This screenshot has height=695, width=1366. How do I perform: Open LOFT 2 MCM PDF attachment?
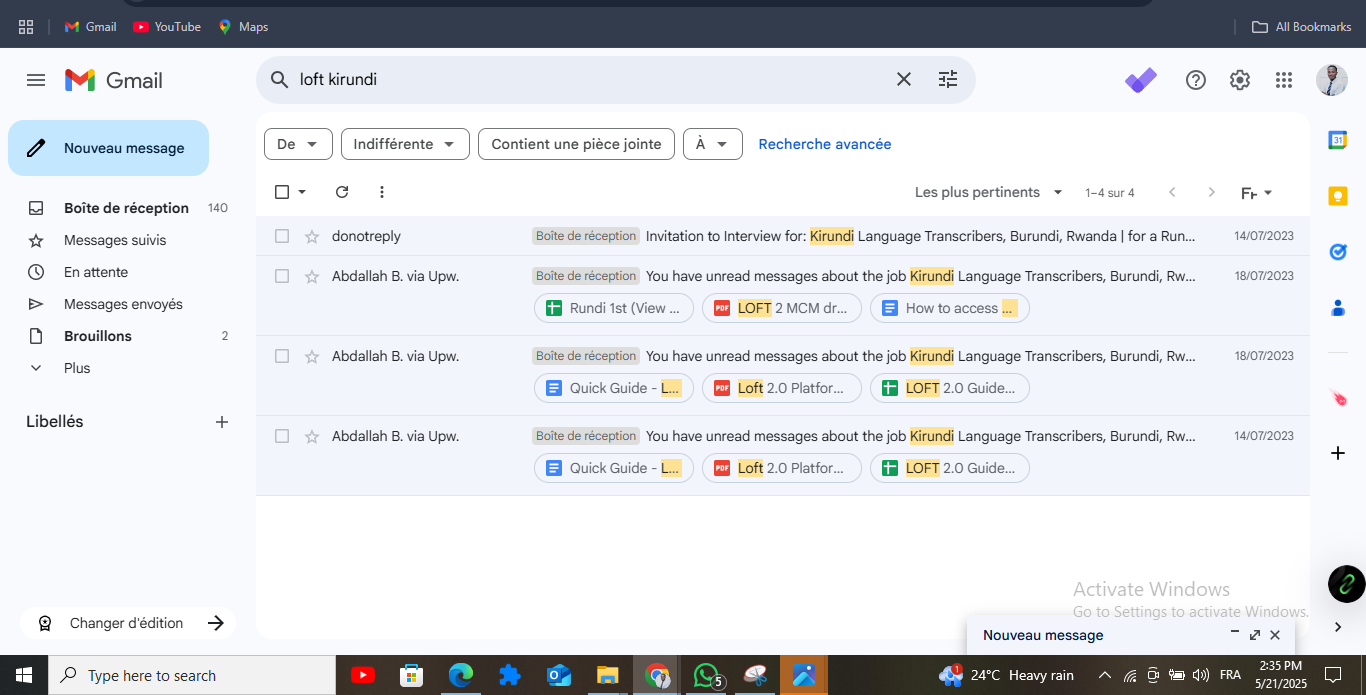click(782, 308)
